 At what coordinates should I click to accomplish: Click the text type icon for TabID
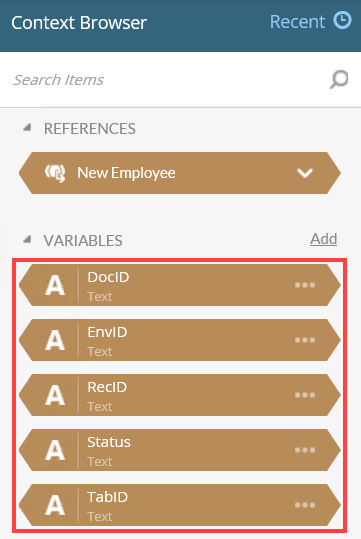tap(55, 505)
